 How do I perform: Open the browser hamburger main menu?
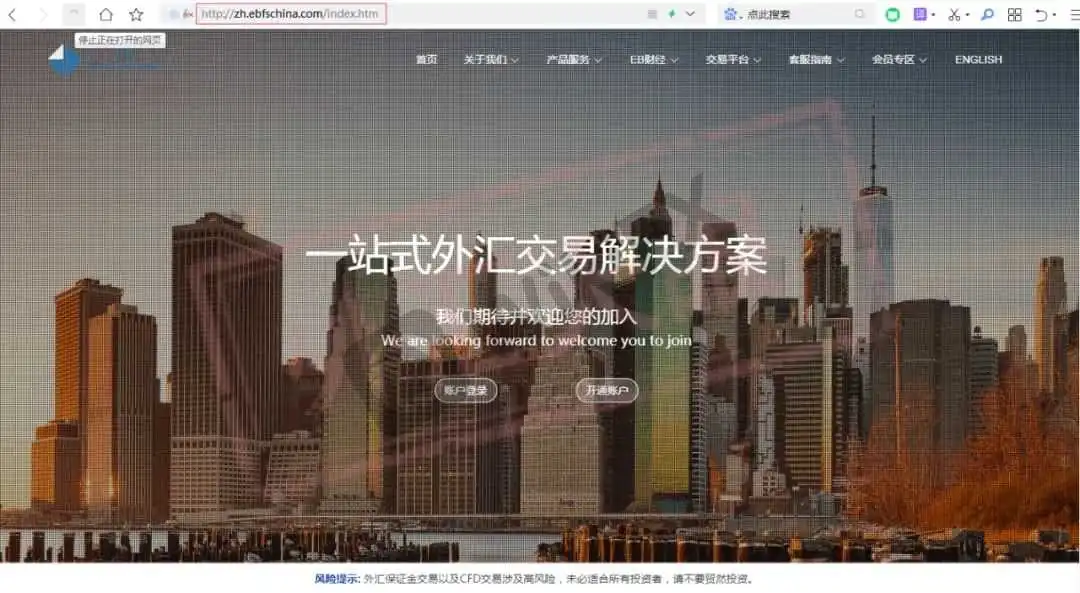pyautogui.click(x=1074, y=14)
